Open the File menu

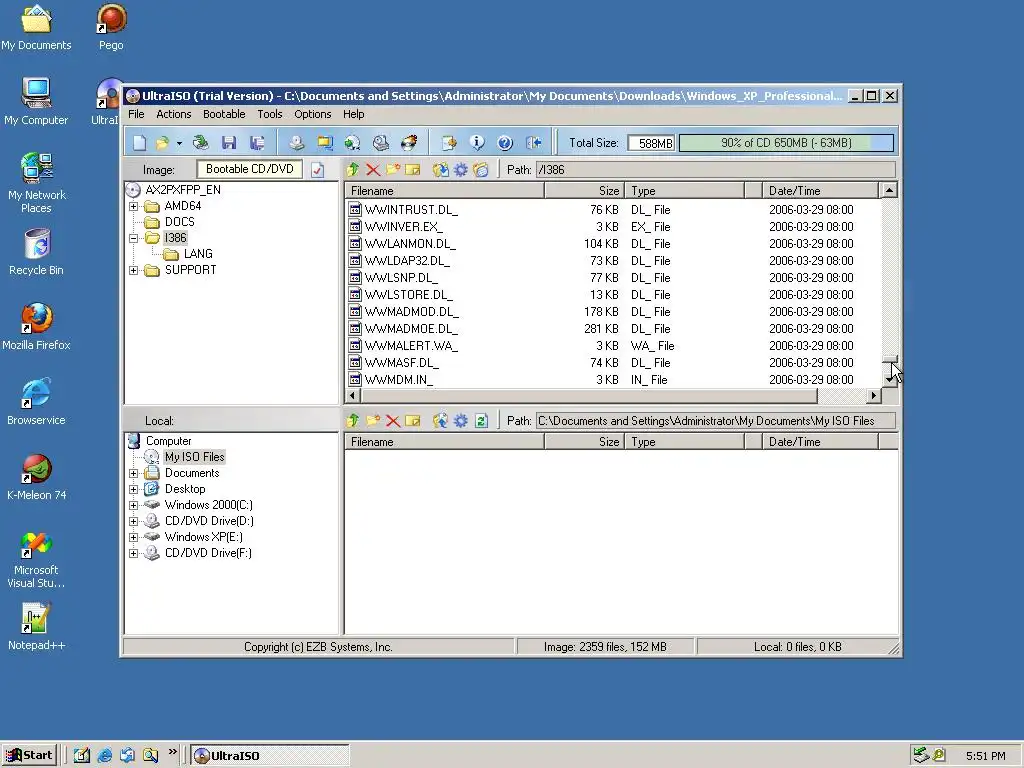(x=136, y=114)
